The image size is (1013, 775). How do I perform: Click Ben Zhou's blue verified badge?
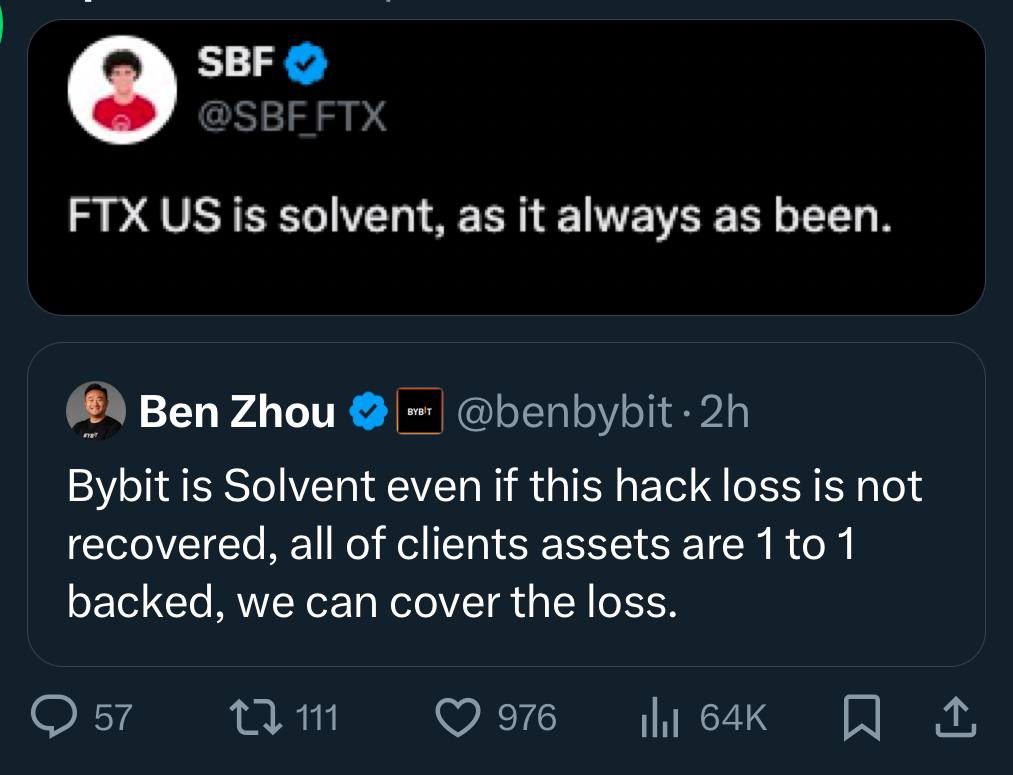[x=367, y=411]
